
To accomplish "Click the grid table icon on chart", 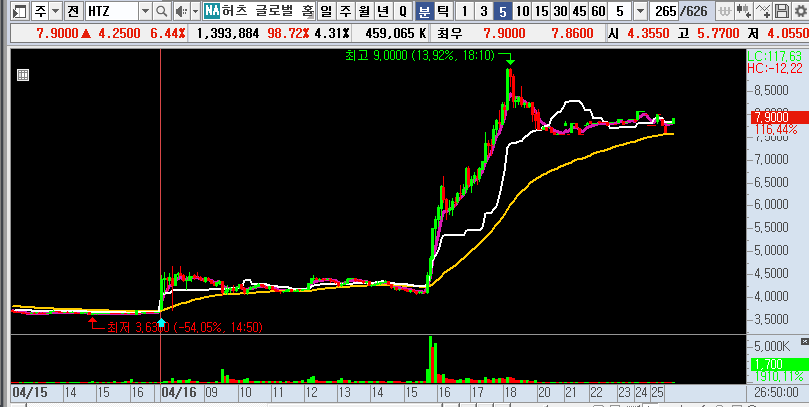I will click(x=23, y=75).
